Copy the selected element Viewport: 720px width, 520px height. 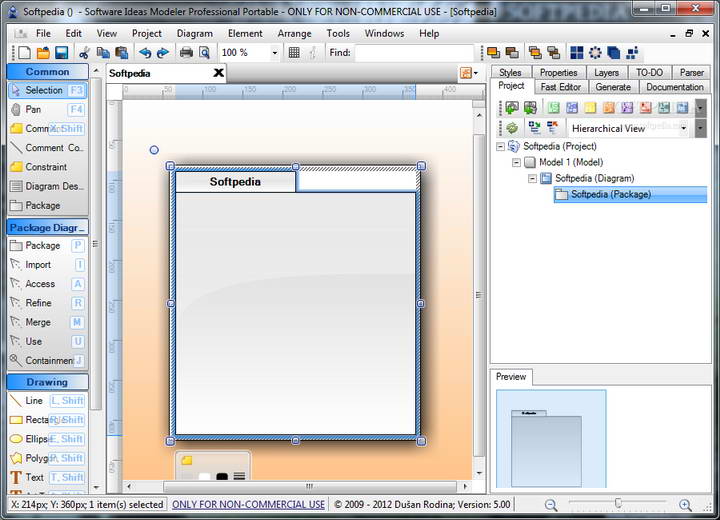pos(103,53)
